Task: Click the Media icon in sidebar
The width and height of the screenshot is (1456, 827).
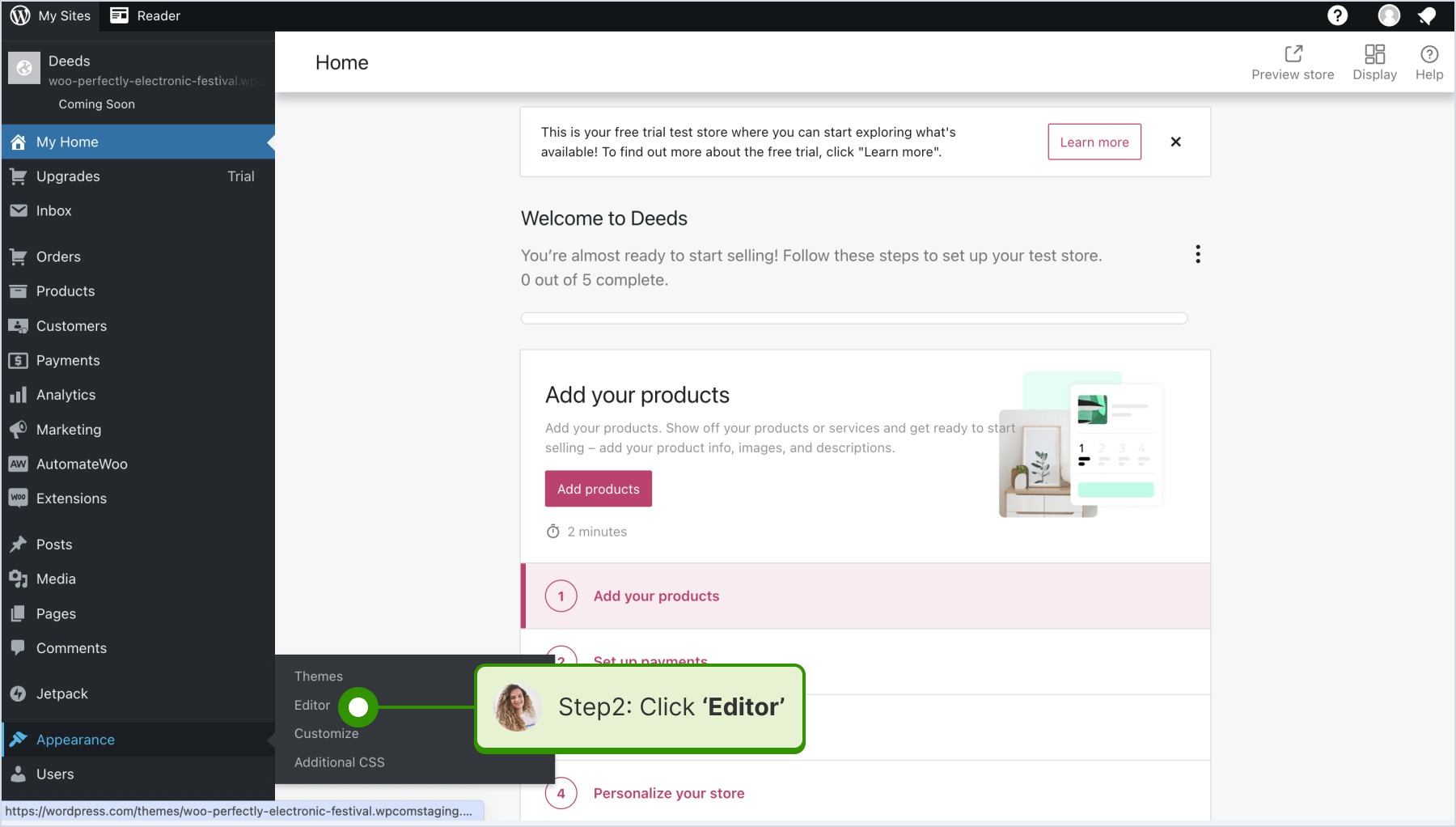Action: [19, 579]
